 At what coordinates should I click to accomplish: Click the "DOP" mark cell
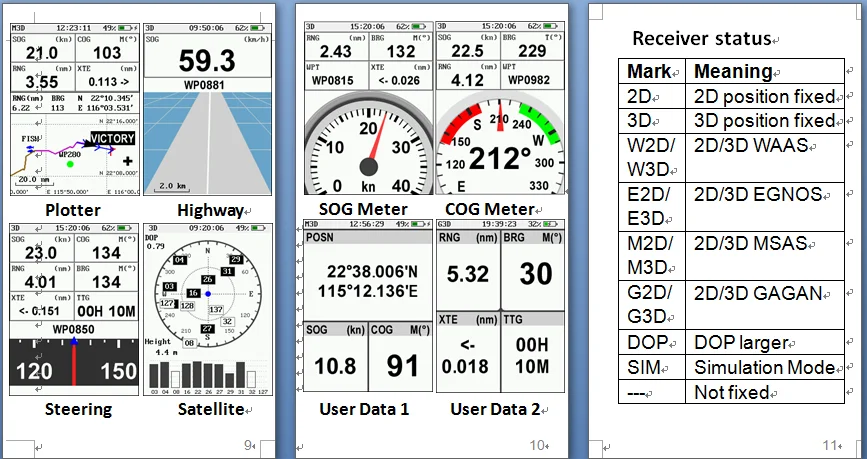[652, 342]
